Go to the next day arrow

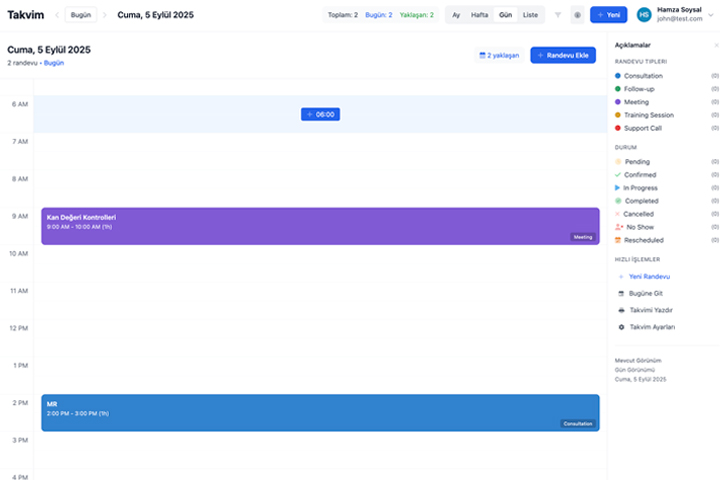[x=104, y=15]
